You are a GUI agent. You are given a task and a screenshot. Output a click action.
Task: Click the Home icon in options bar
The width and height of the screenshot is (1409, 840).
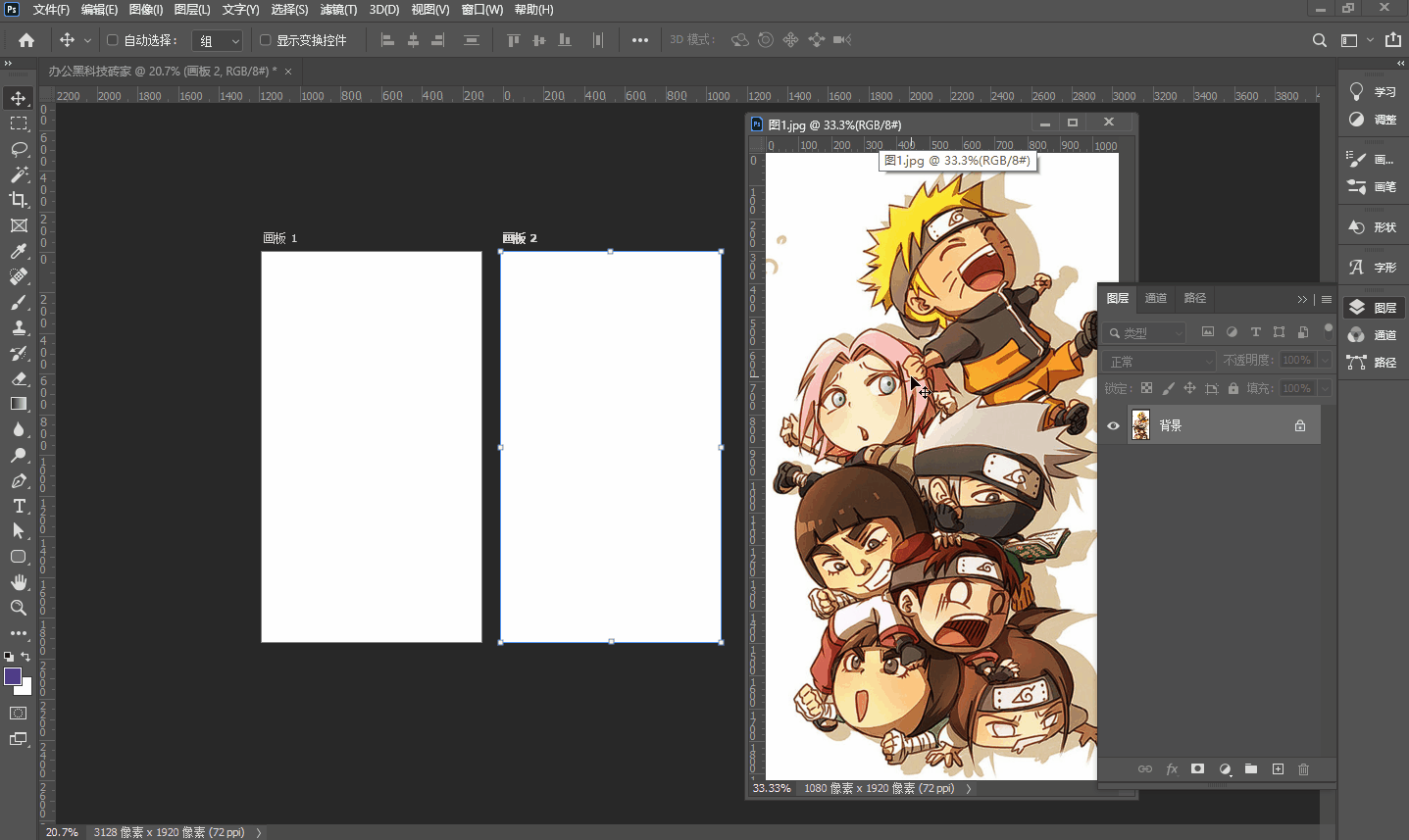pyautogui.click(x=26, y=40)
